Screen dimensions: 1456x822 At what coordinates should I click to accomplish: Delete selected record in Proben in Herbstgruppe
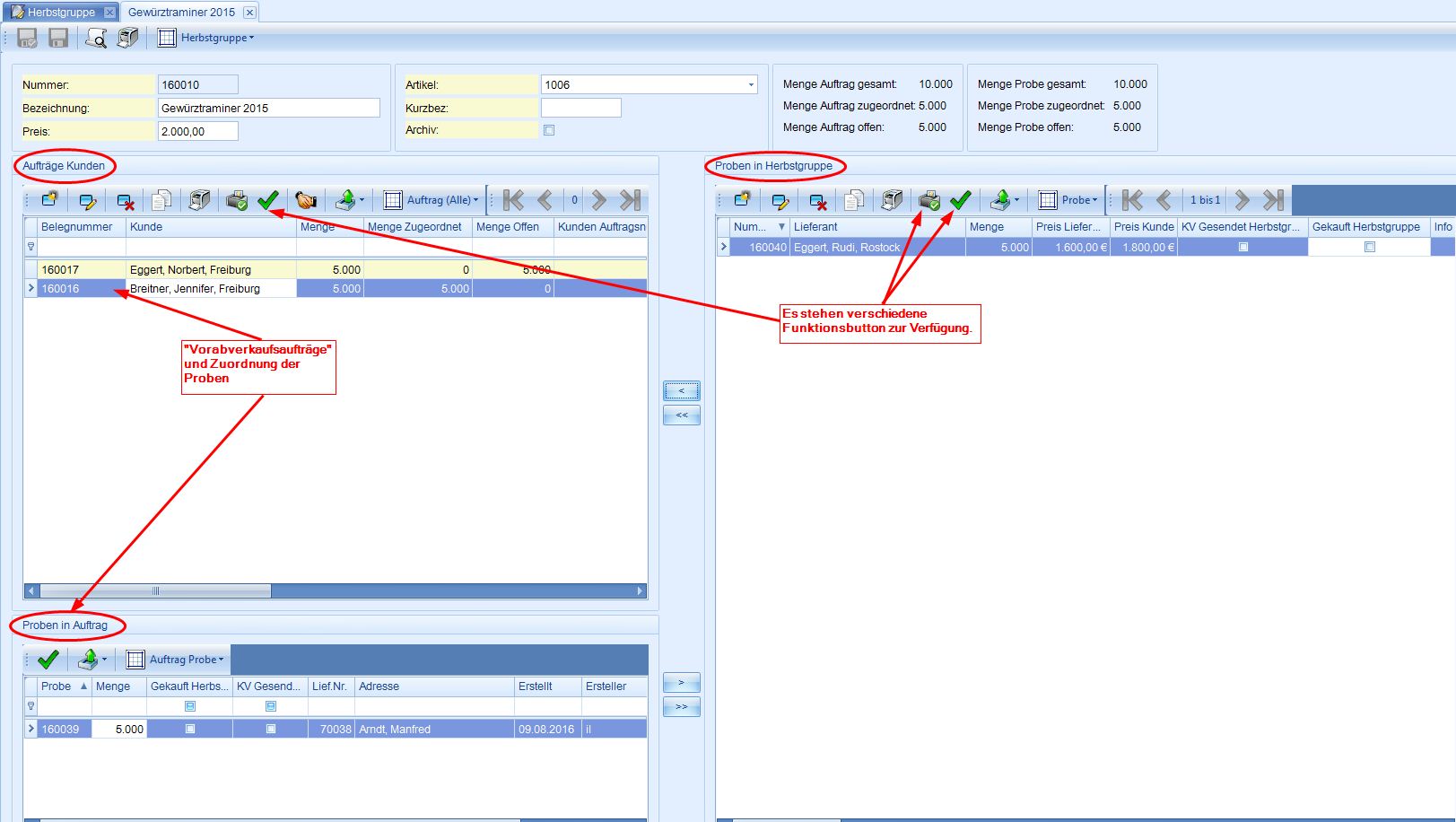click(817, 200)
